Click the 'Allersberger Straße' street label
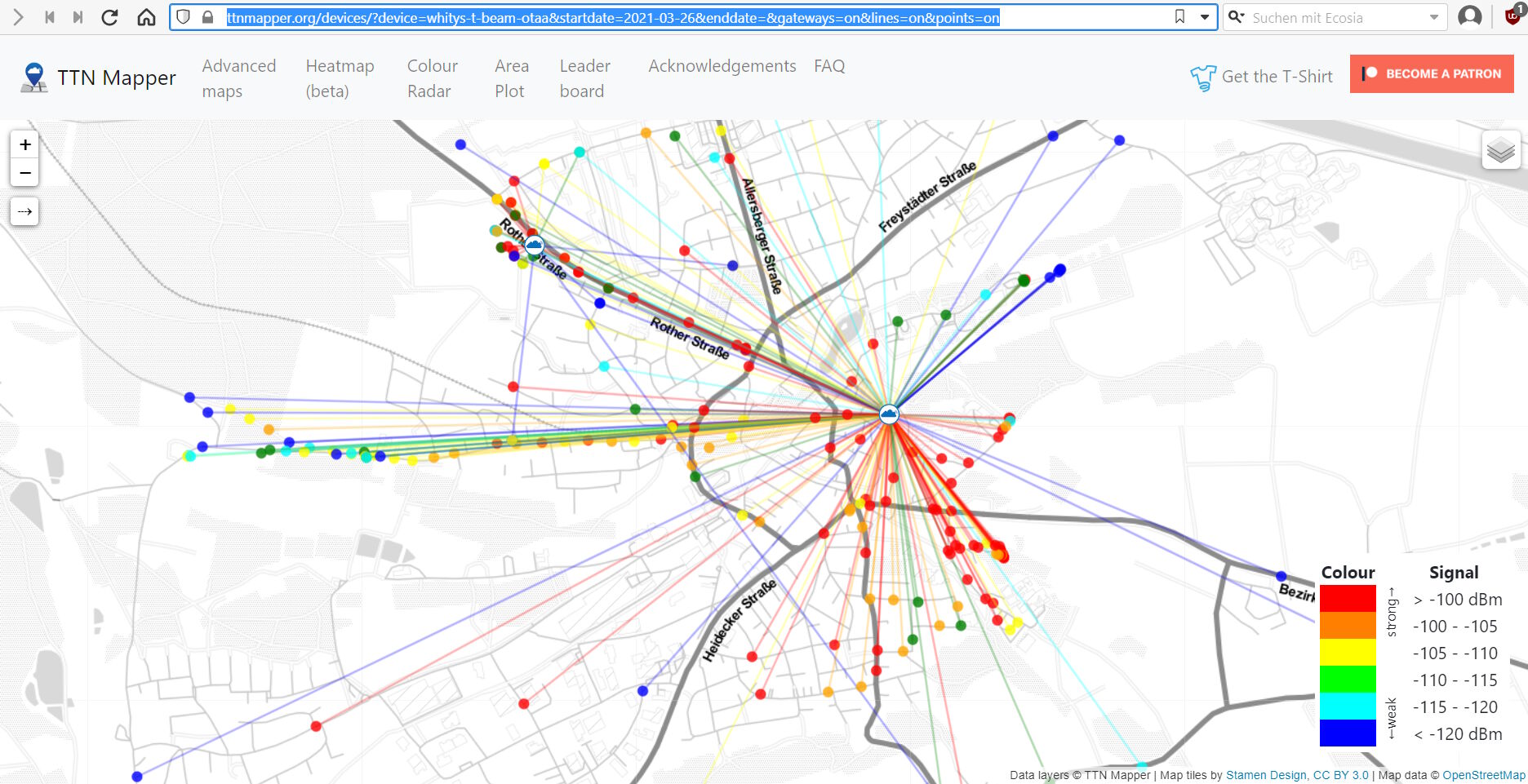The width and height of the screenshot is (1528, 784). tap(762, 236)
